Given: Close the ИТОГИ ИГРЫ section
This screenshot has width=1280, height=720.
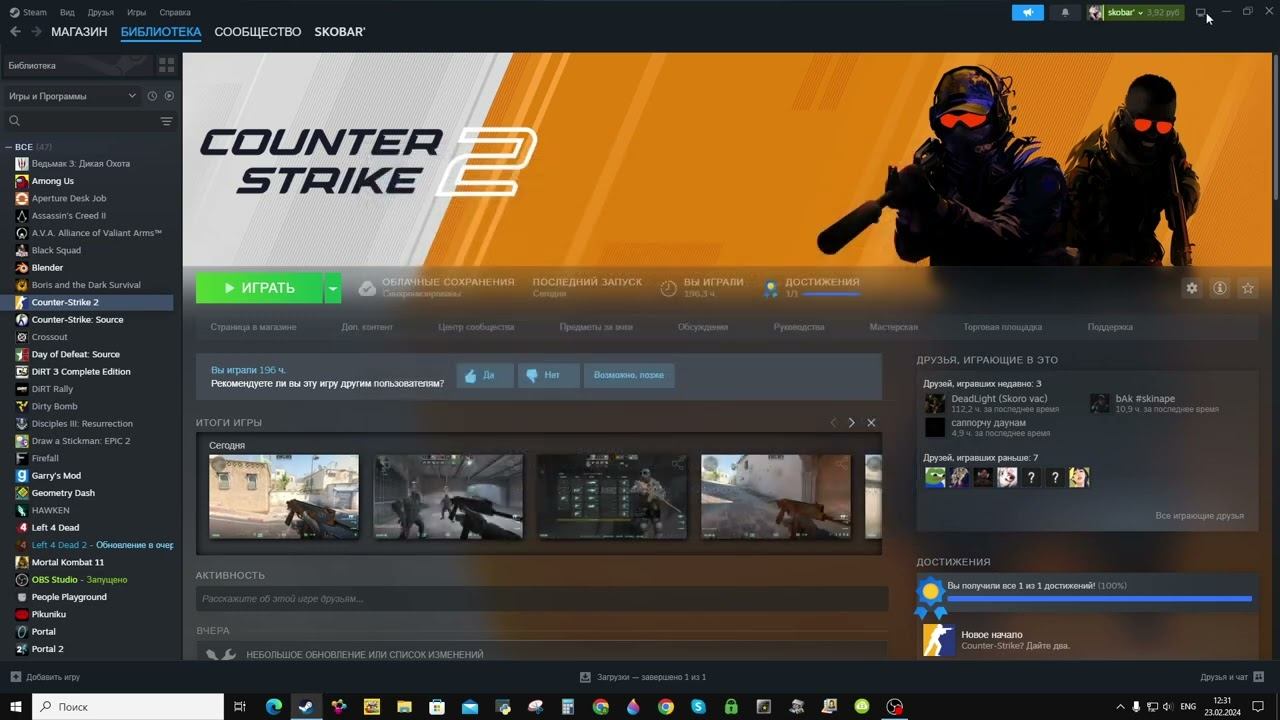Looking at the screenshot, I should coord(871,423).
